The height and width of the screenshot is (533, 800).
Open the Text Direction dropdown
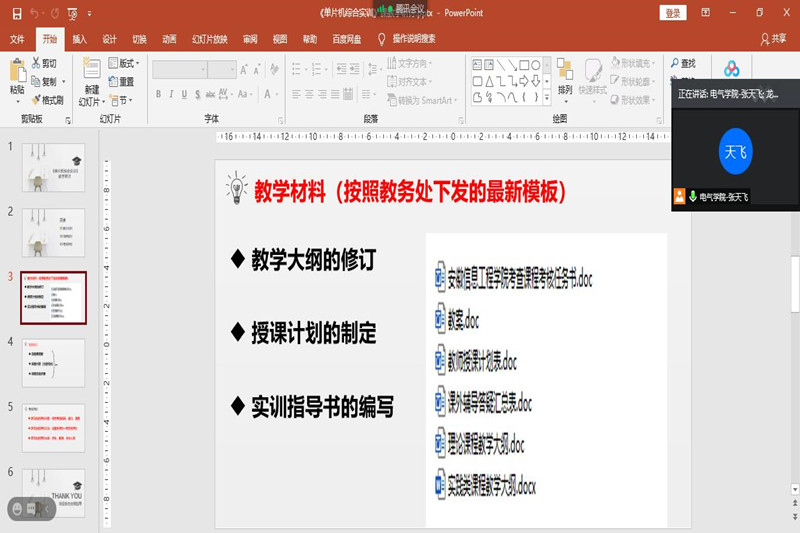[409, 63]
